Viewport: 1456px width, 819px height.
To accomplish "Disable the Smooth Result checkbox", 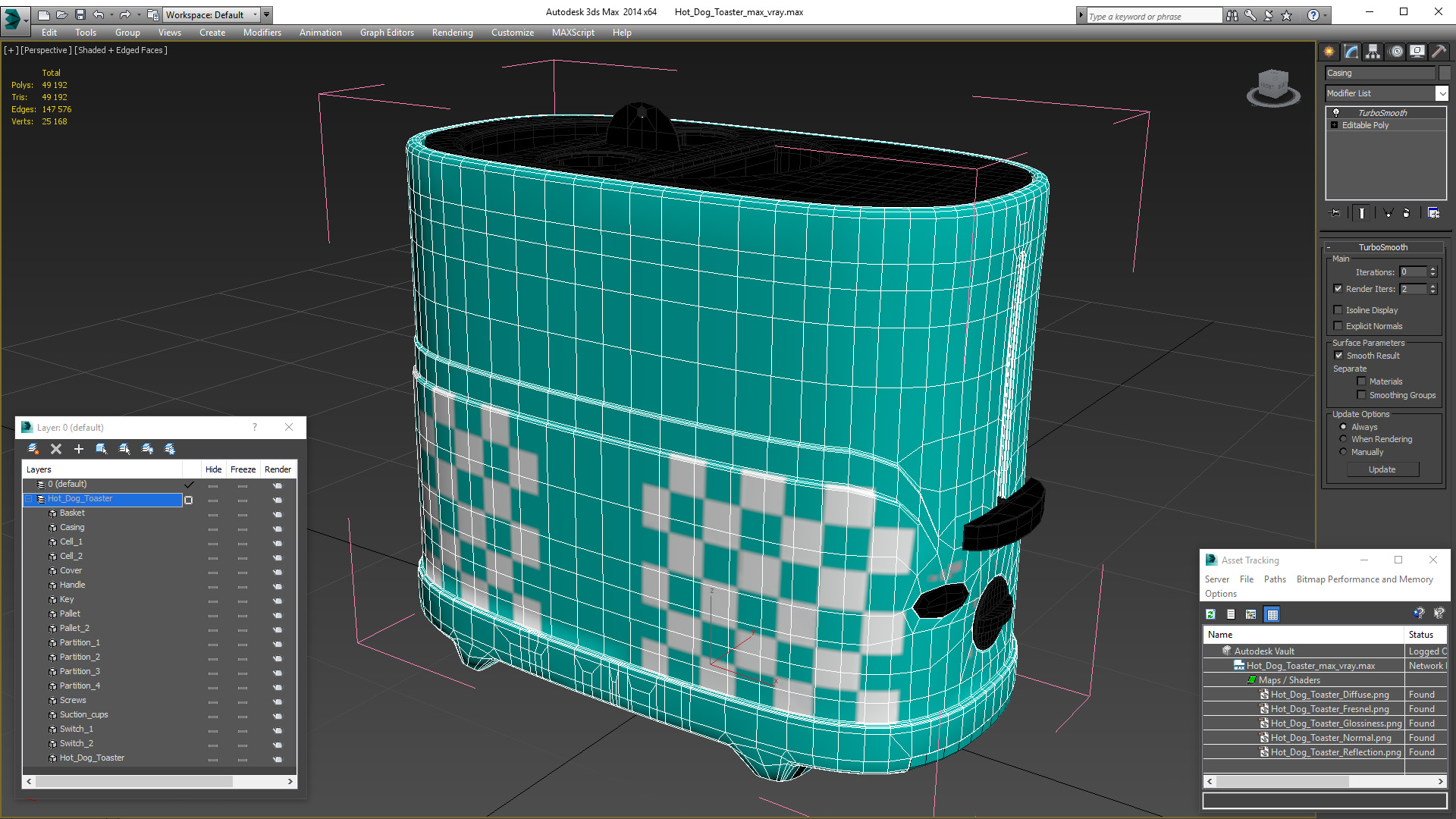I will (1338, 356).
